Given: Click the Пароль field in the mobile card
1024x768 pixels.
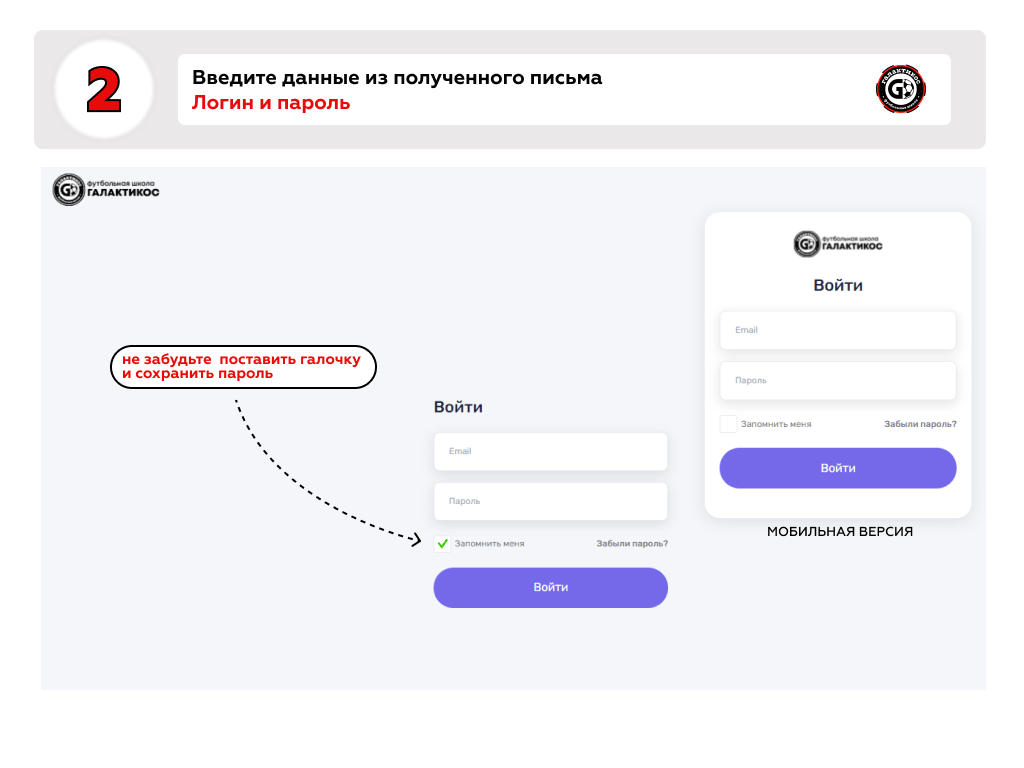Looking at the screenshot, I should 838,380.
